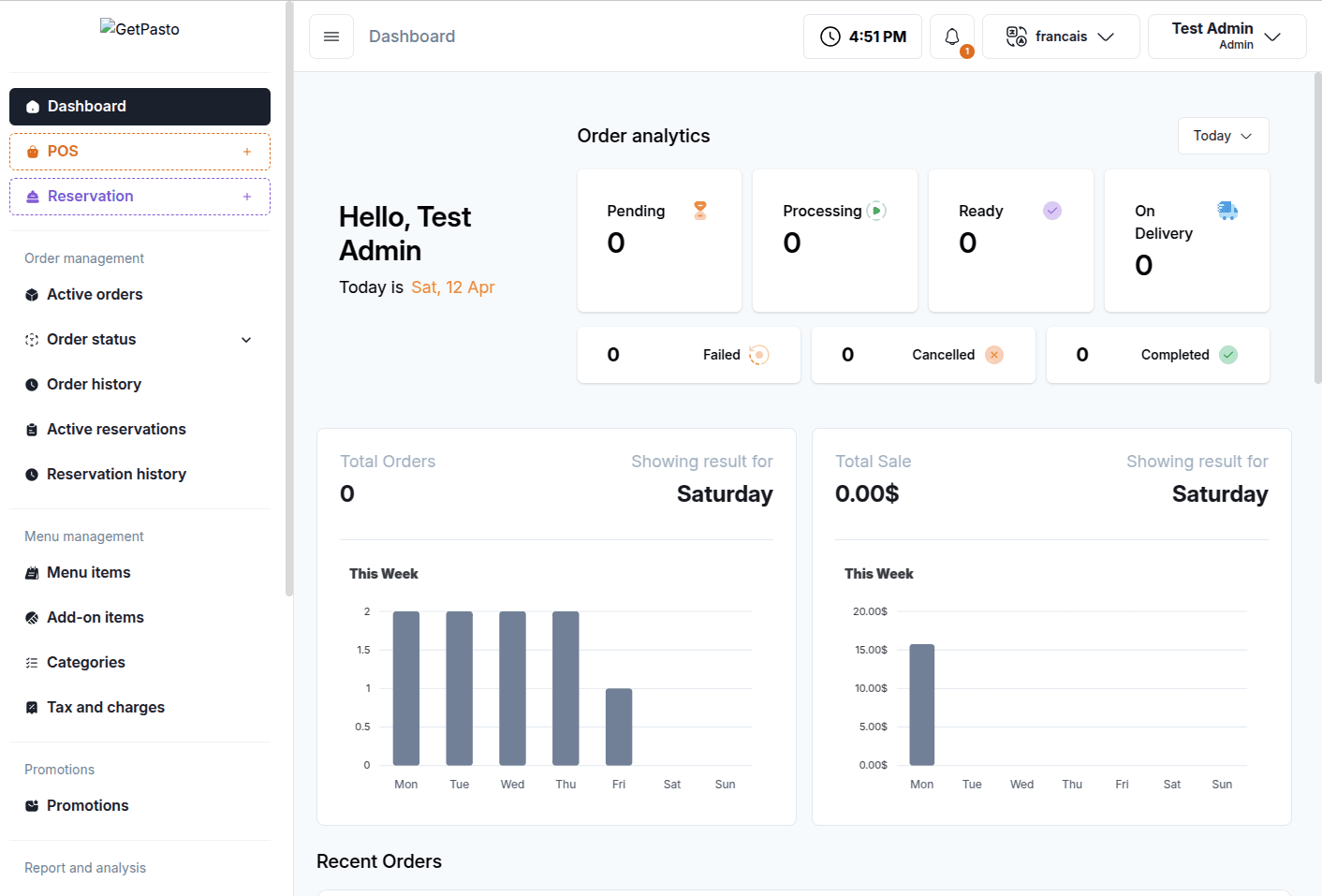The width and height of the screenshot is (1322, 896).
Task: Click the Completed green checkmark icon
Action: [x=1228, y=355]
